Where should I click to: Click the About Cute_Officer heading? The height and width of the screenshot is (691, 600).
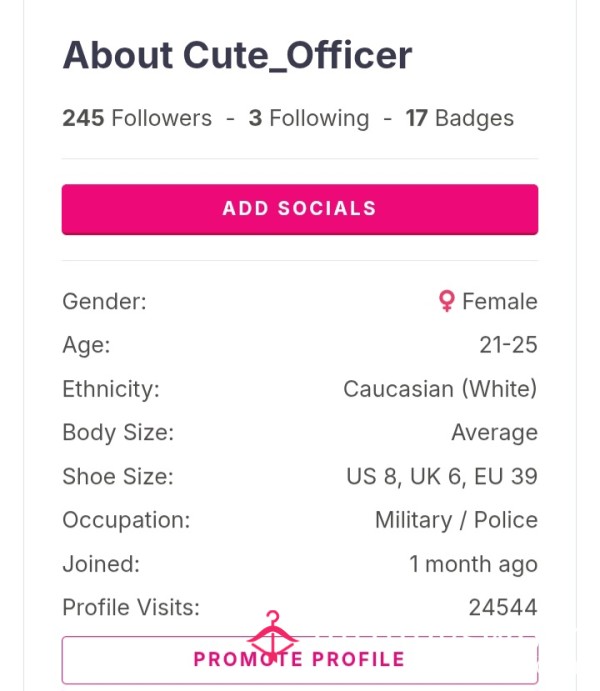(x=237, y=56)
